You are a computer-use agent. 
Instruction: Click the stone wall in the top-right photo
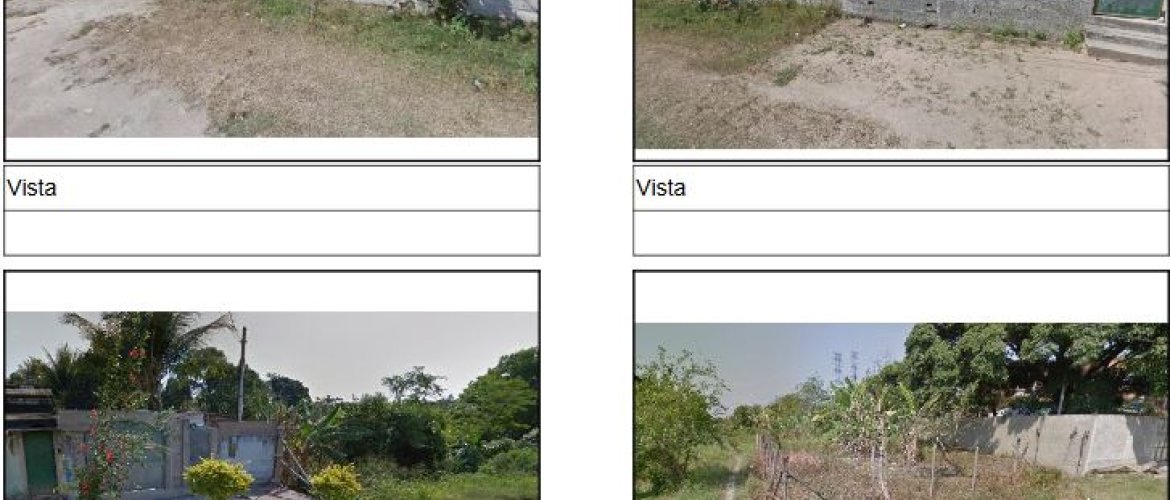pyautogui.click(x=966, y=13)
